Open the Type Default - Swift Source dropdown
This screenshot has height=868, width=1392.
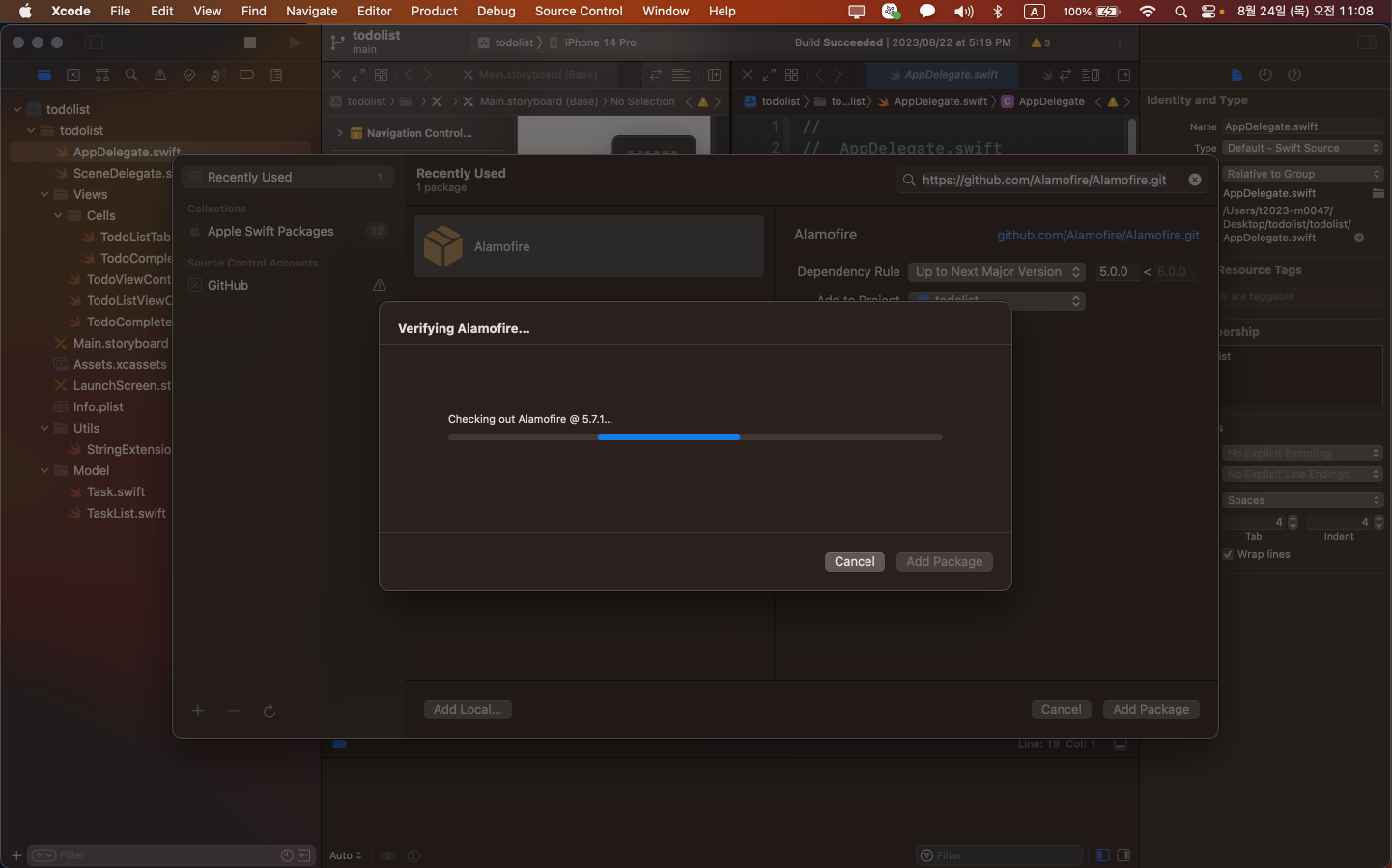(x=1302, y=148)
